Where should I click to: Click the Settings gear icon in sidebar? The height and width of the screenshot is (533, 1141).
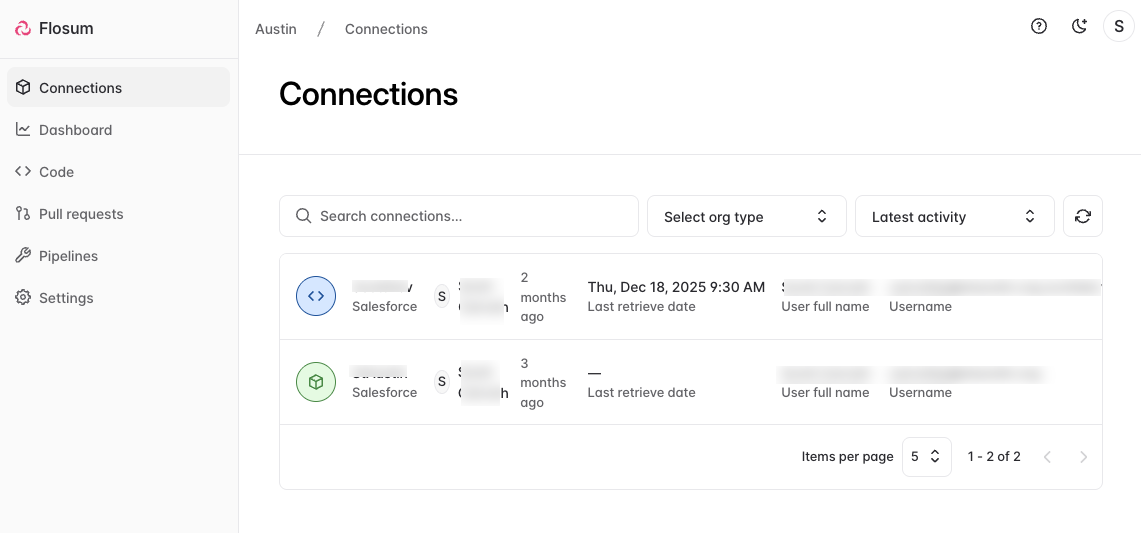(x=23, y=298)
